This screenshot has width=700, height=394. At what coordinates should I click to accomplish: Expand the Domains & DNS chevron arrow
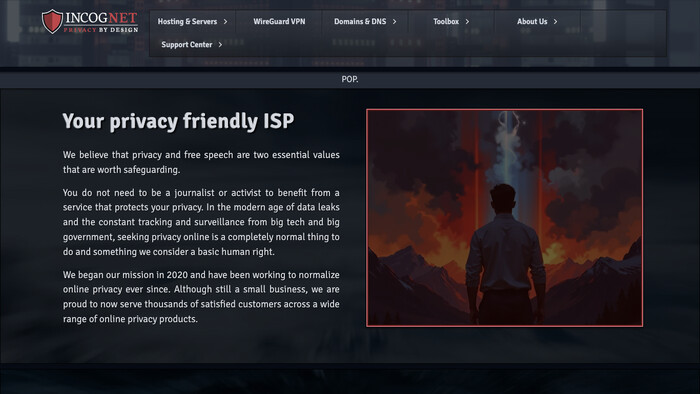click(x=394, y=21)
